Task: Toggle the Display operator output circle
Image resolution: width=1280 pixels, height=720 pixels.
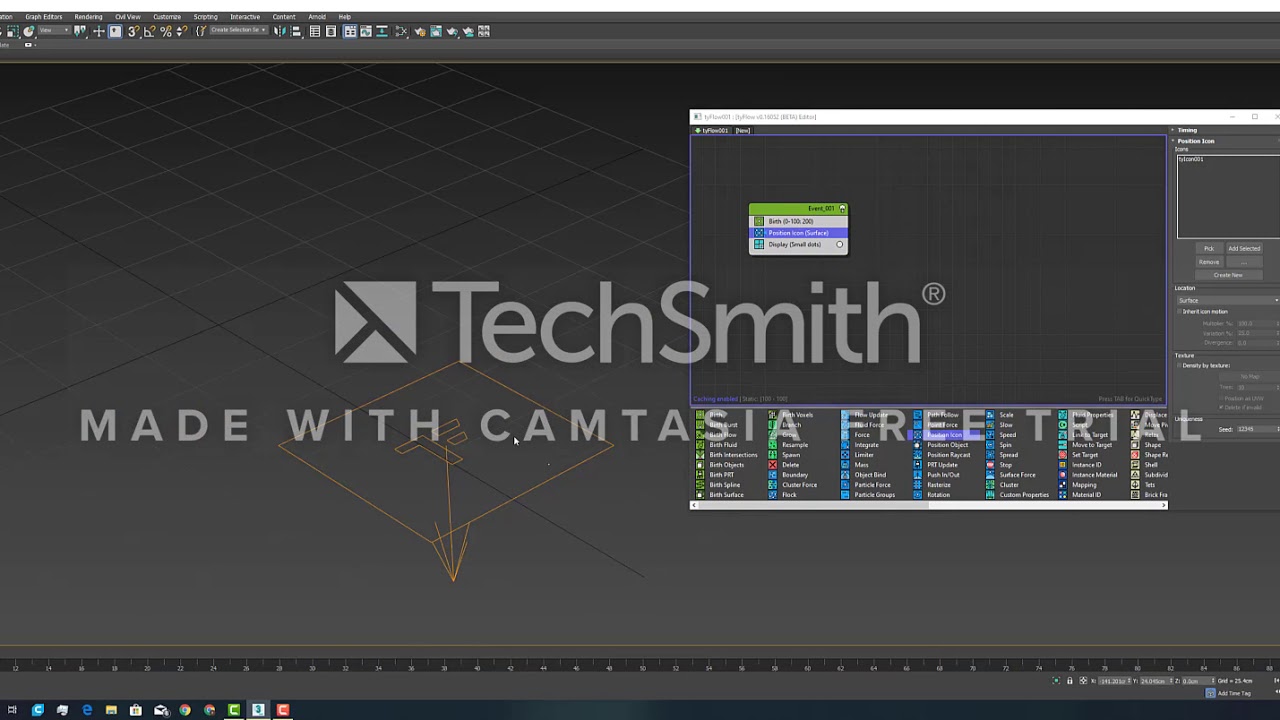Action: point(839,245)
